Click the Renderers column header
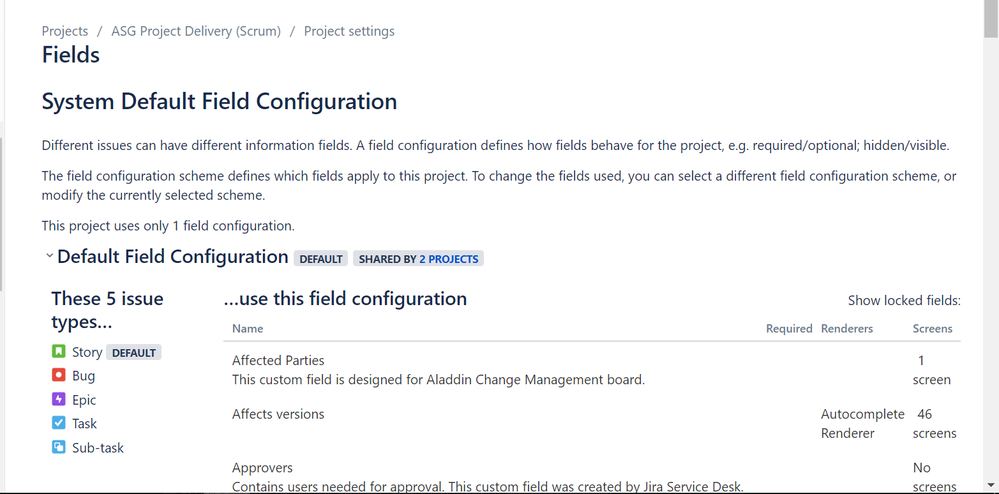999x494 pixels. [847, 329]
